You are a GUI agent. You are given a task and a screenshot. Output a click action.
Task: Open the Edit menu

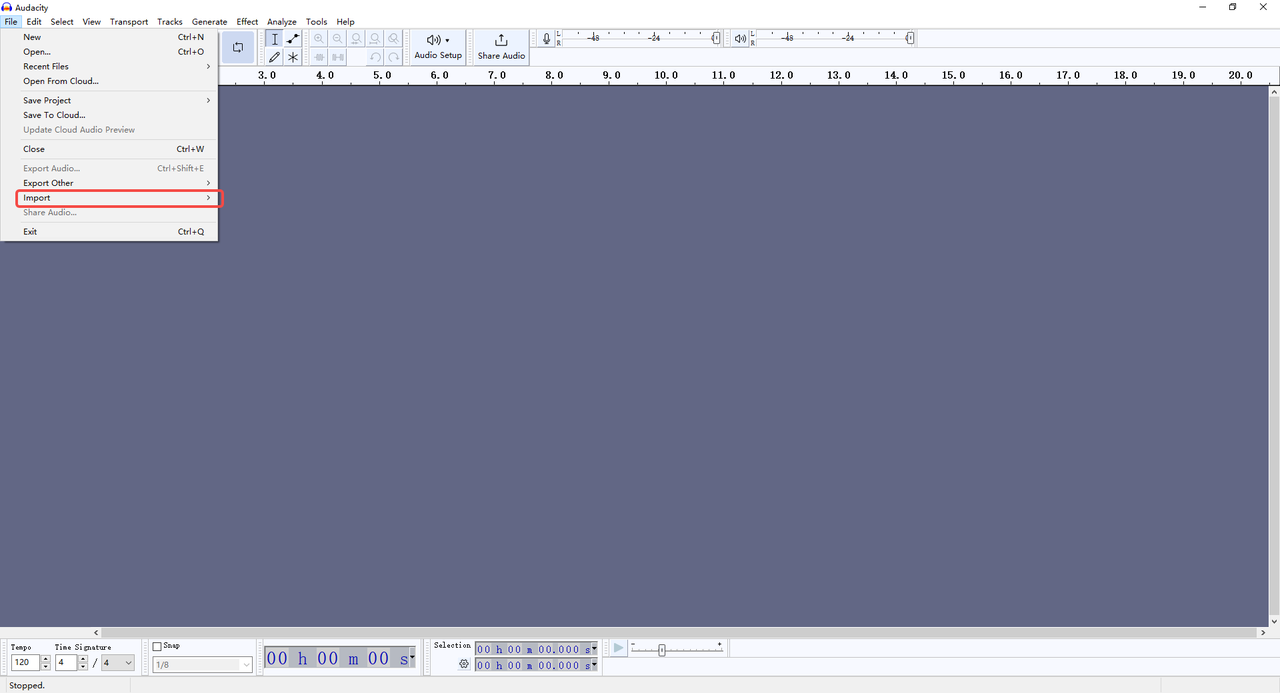[x=34, y=22]
